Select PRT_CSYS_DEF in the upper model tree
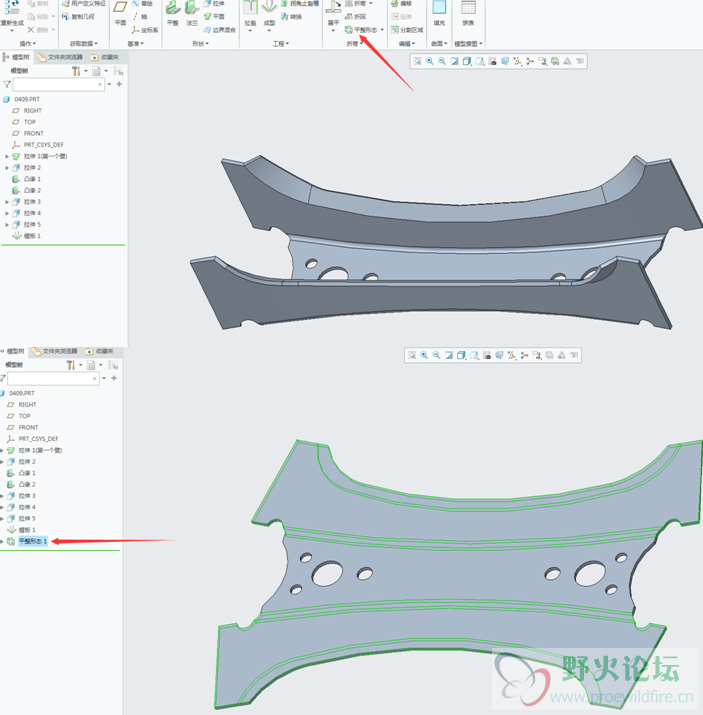Screen dimensions: 703x715 (43, 145)
